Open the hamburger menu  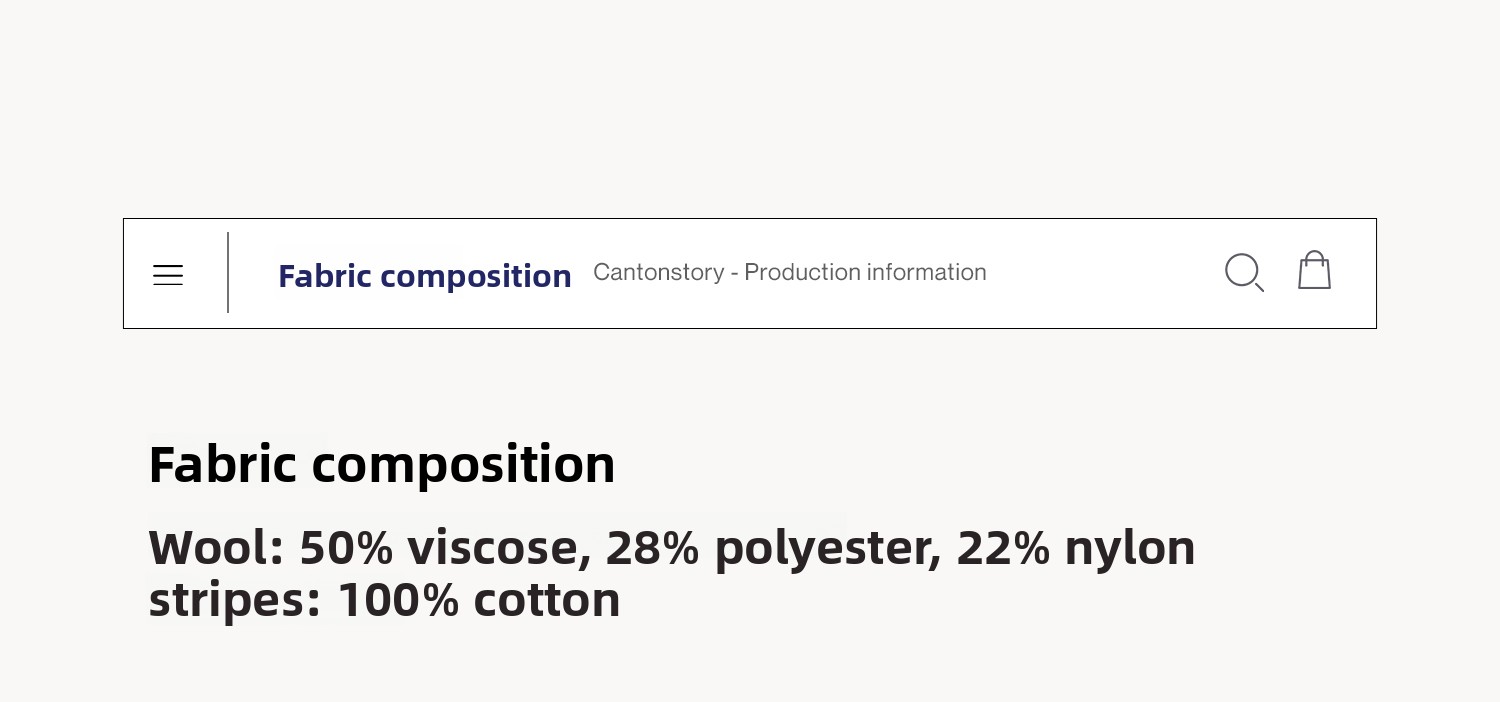click(168, 275)
